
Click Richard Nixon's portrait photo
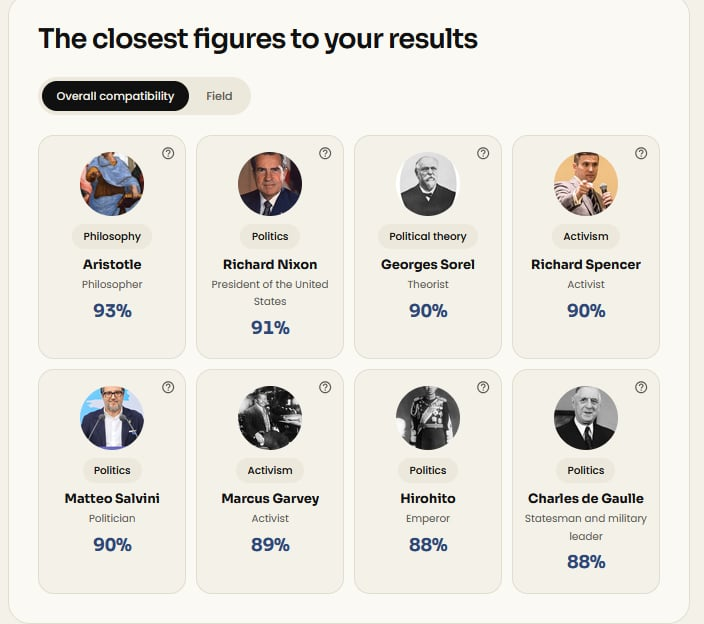point(270,184)
